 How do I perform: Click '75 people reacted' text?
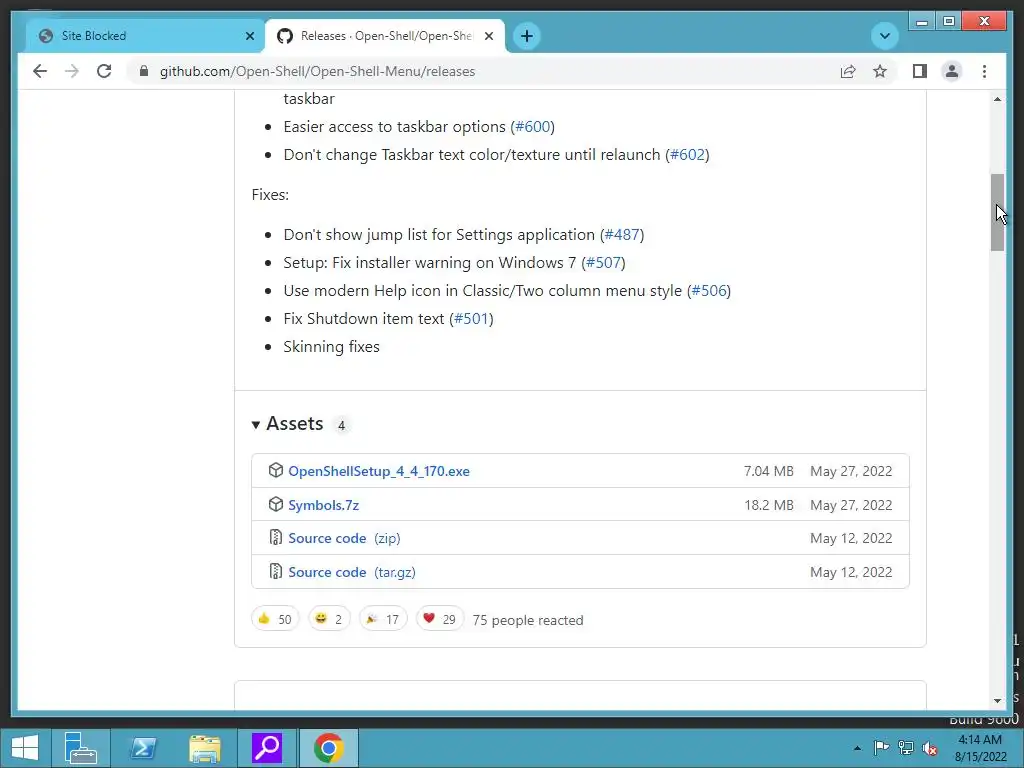click(528, 620)
